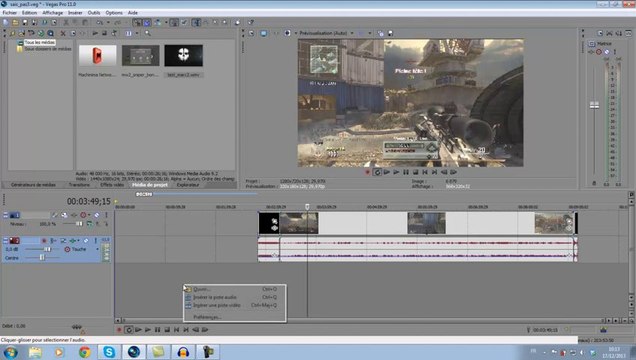Click the Open project folder icon

tap(15, 22)
